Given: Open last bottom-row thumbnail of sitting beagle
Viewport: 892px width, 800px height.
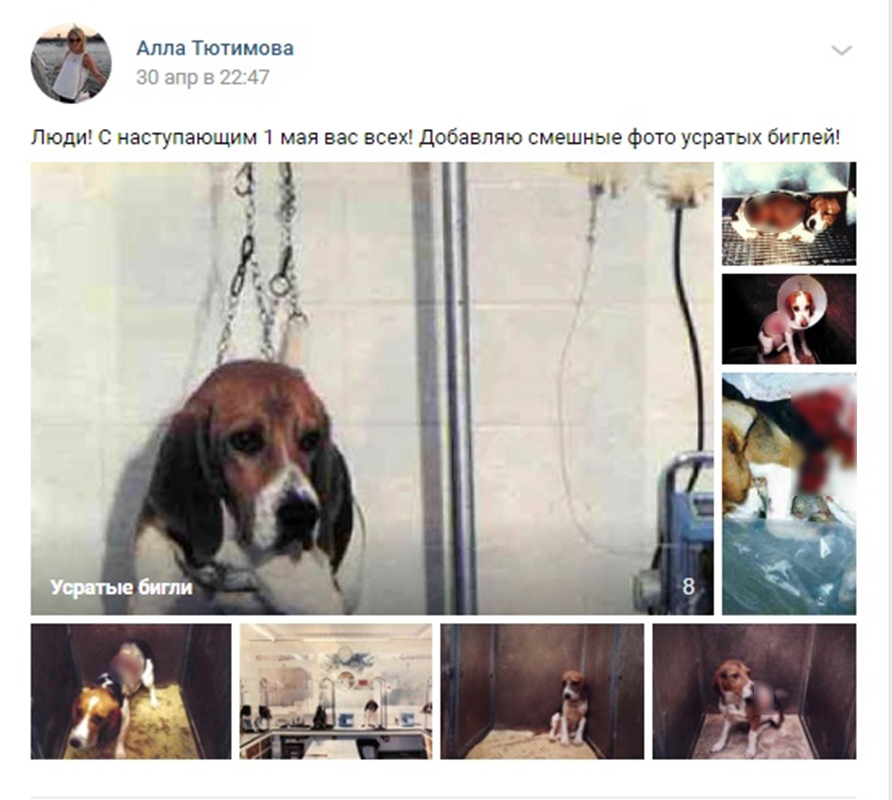Looking at the screenshot, I should pyautogui.click(x=754, y=691).
